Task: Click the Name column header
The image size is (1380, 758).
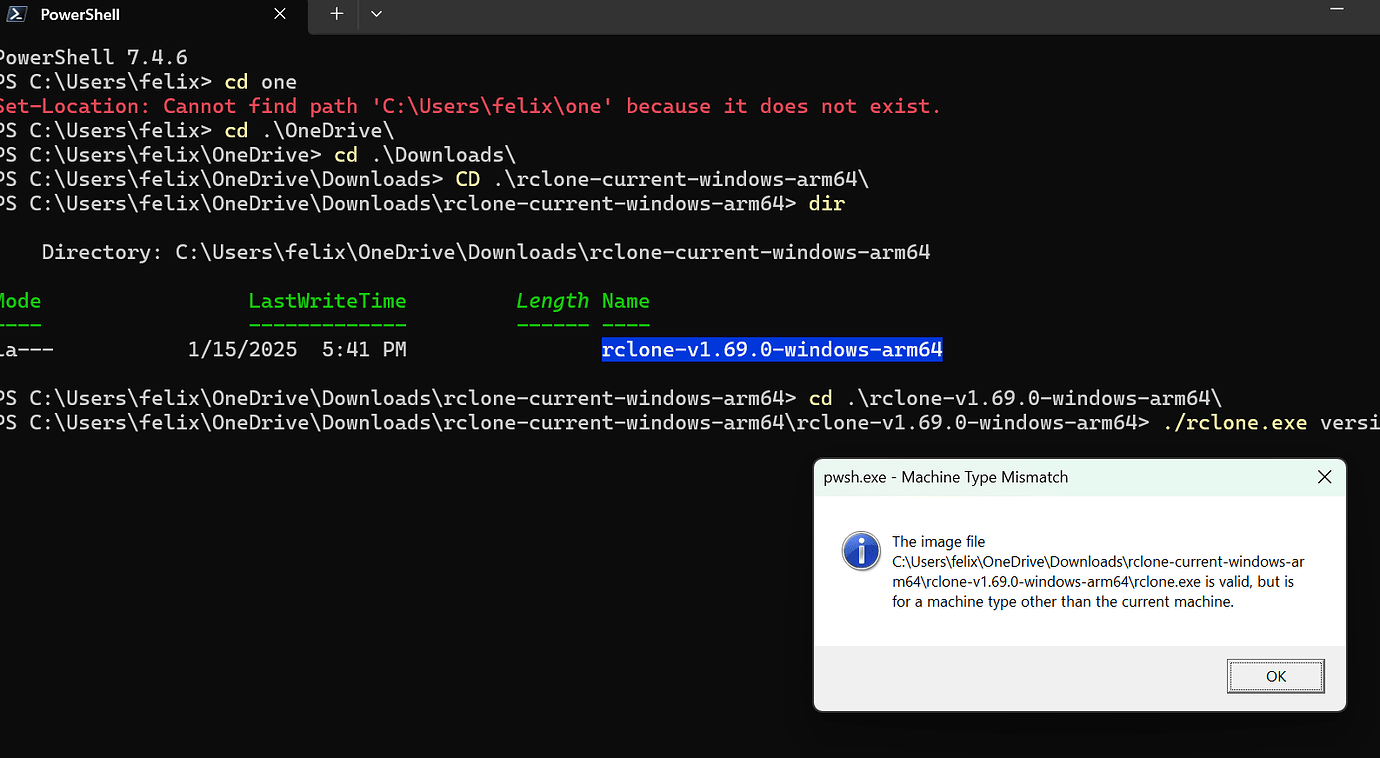Action: (626, 301)
